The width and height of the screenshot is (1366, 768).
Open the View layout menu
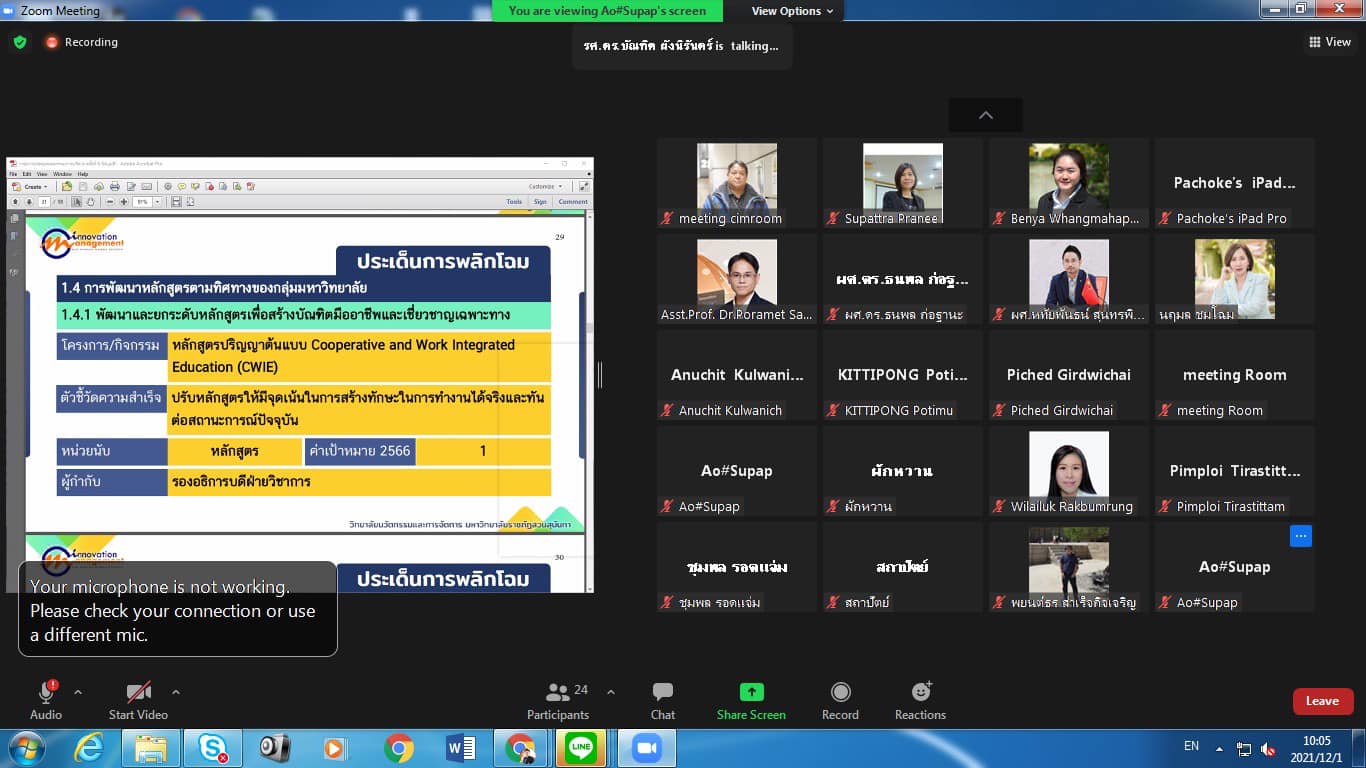point(1330,42)
